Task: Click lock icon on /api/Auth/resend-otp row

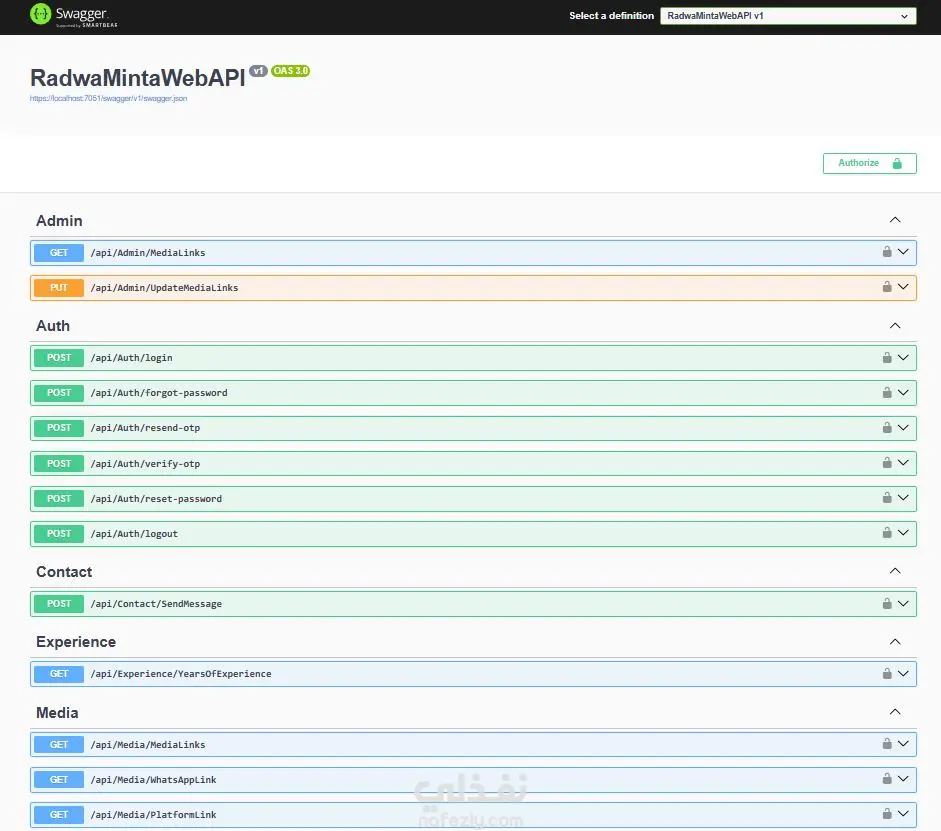Action: (887, 427)
